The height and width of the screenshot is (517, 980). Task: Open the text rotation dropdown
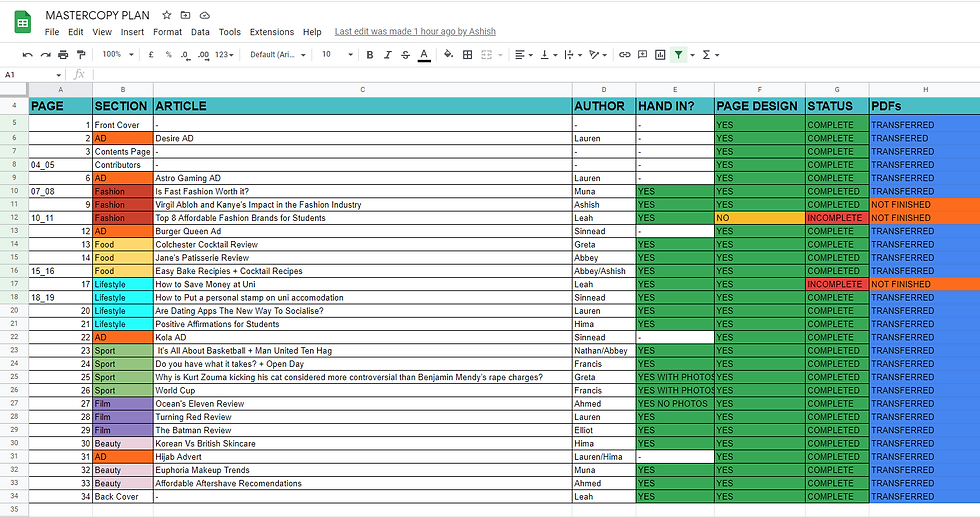point(598,55)
